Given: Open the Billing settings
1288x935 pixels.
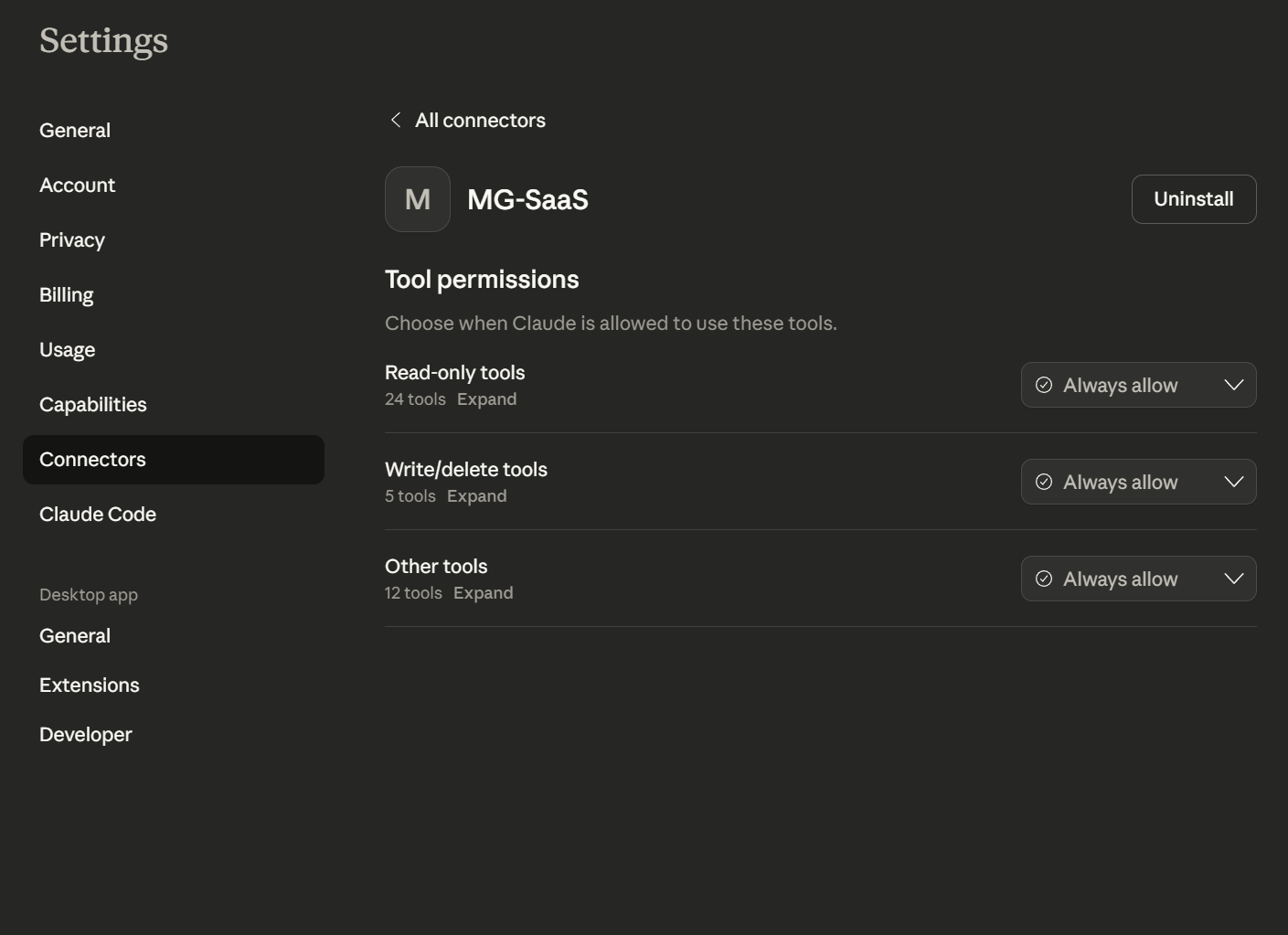Looking at the screenshot, I should pyautogui.click(x=66, y=294).
